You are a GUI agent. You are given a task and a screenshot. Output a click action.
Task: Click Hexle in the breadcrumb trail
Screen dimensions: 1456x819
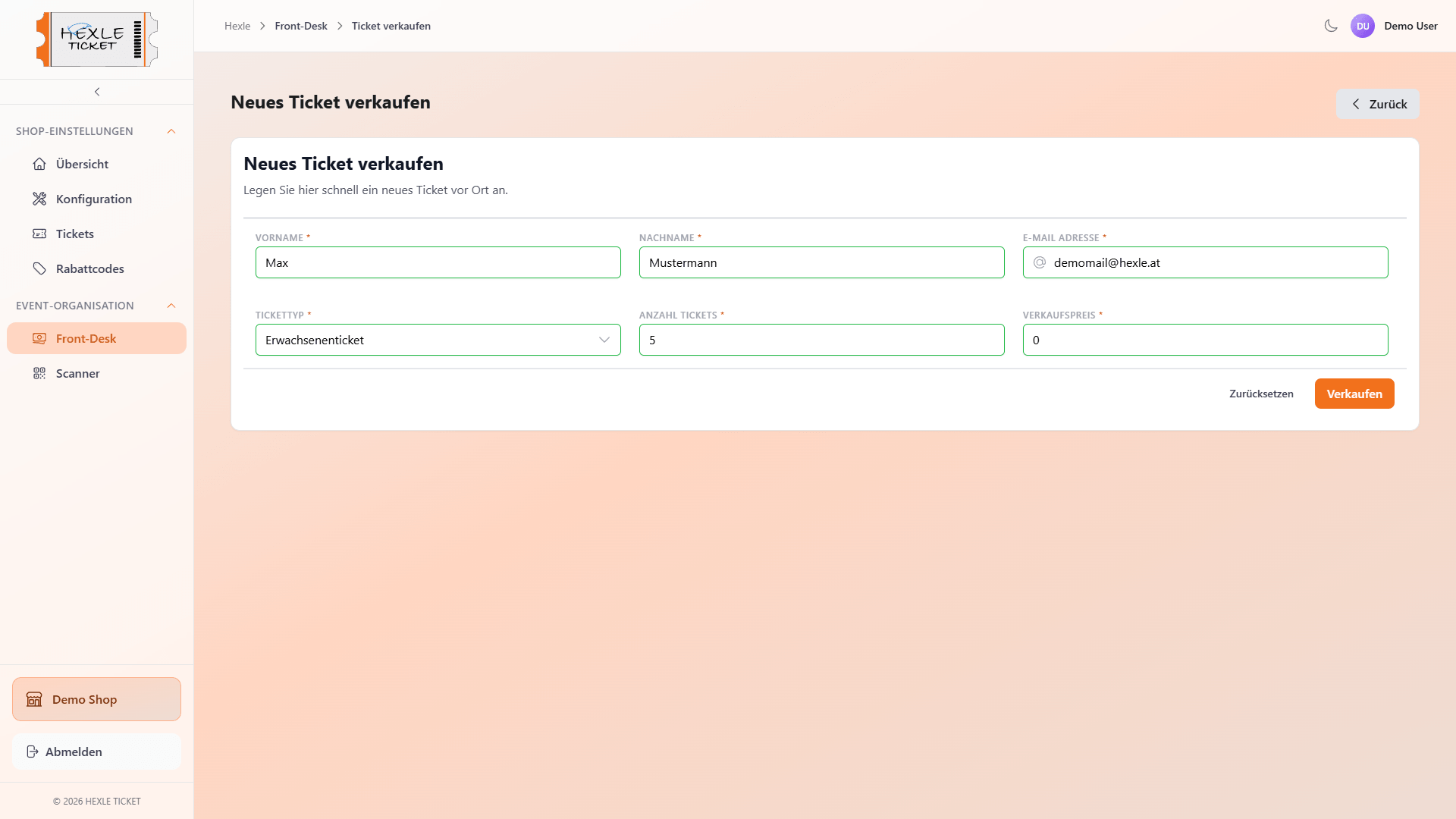[237, 25]
